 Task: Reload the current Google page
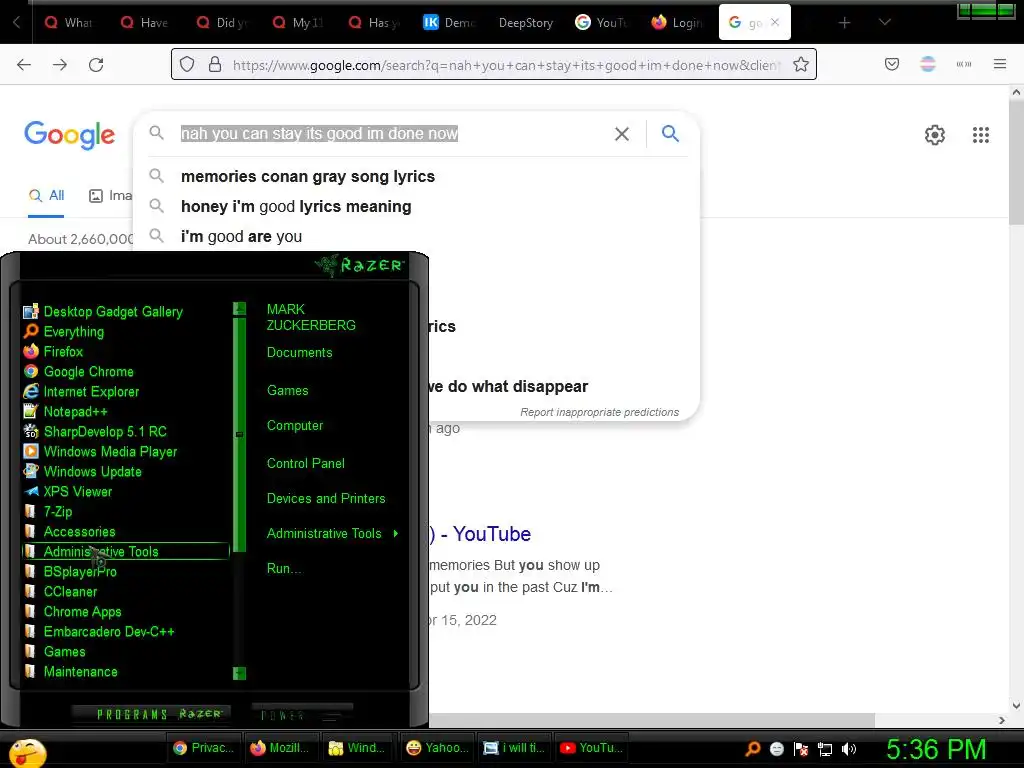click(x=96, y=65)
